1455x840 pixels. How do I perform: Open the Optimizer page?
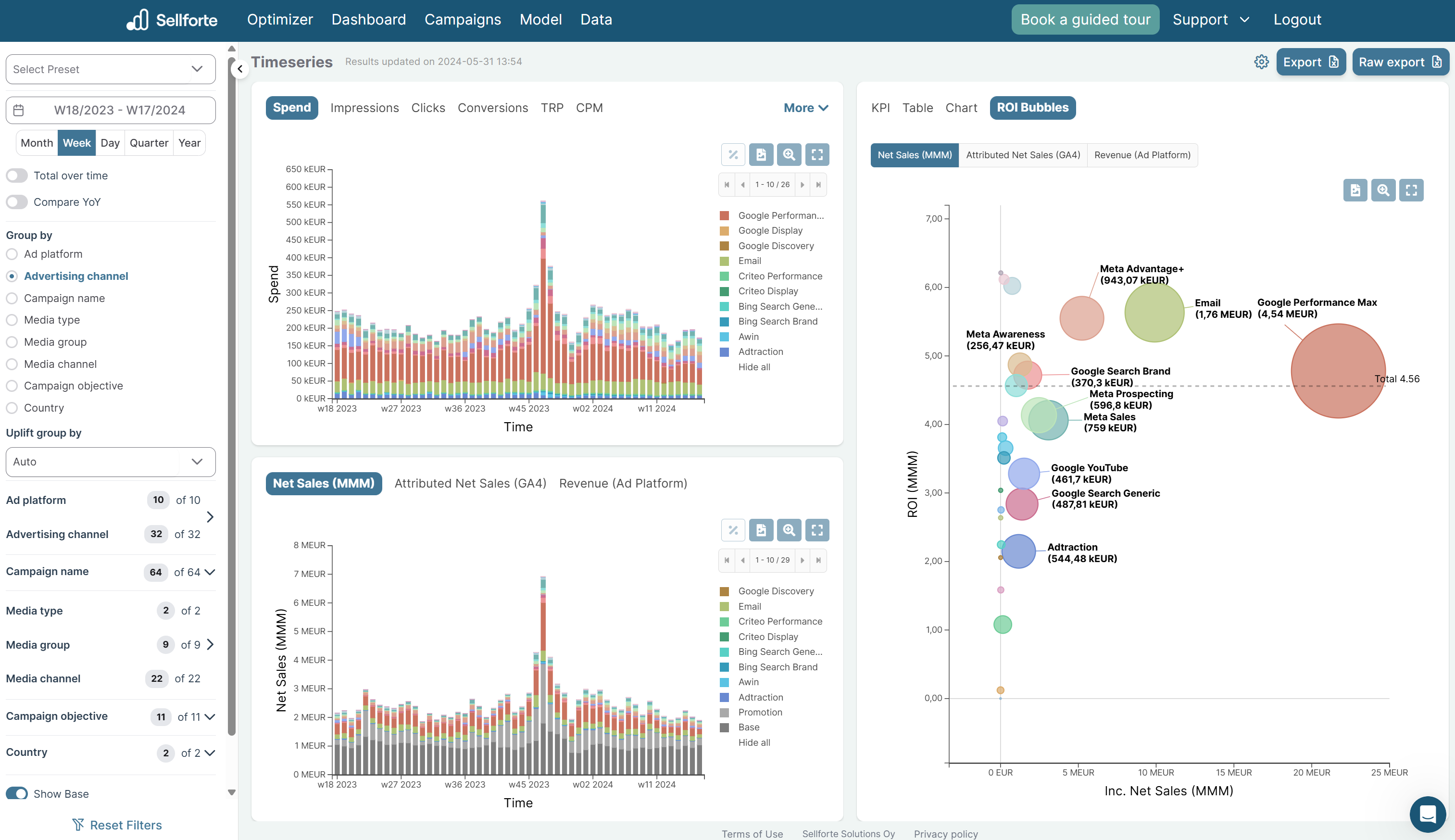pos(280,20)
